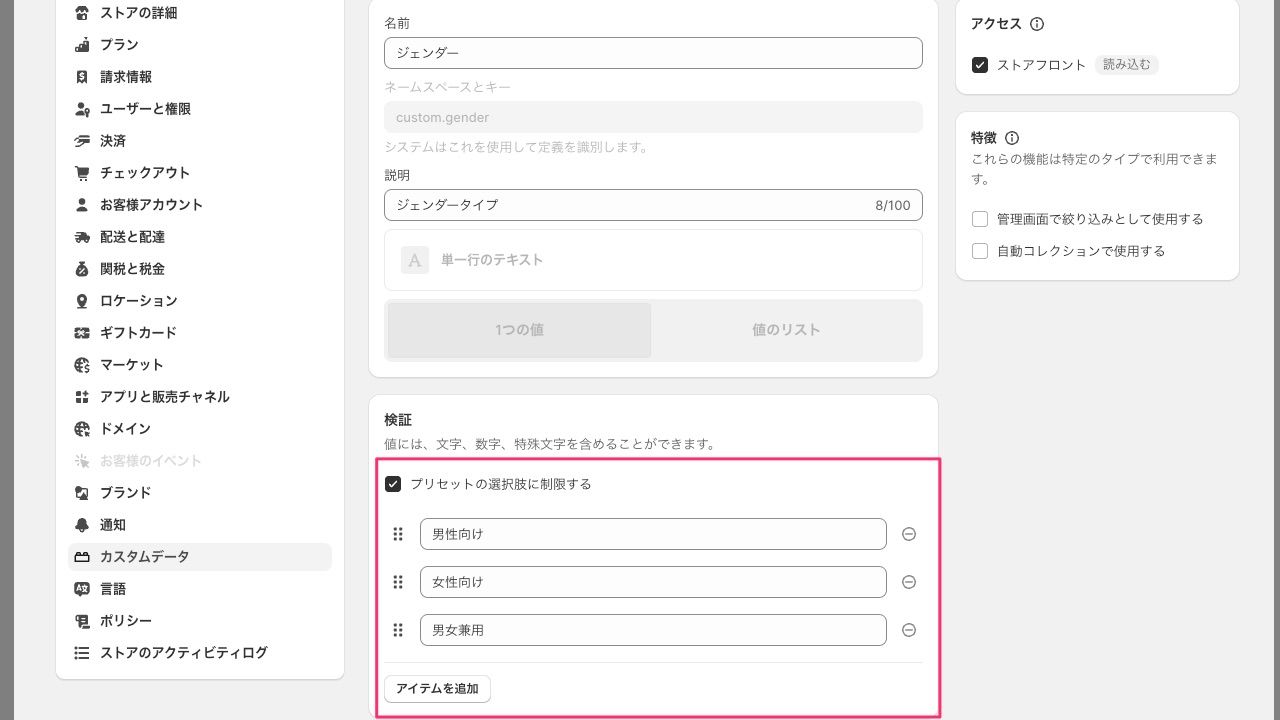Click the 決済 payments icon
This screenshot has height=720, width=1280.
click(82, 141)
